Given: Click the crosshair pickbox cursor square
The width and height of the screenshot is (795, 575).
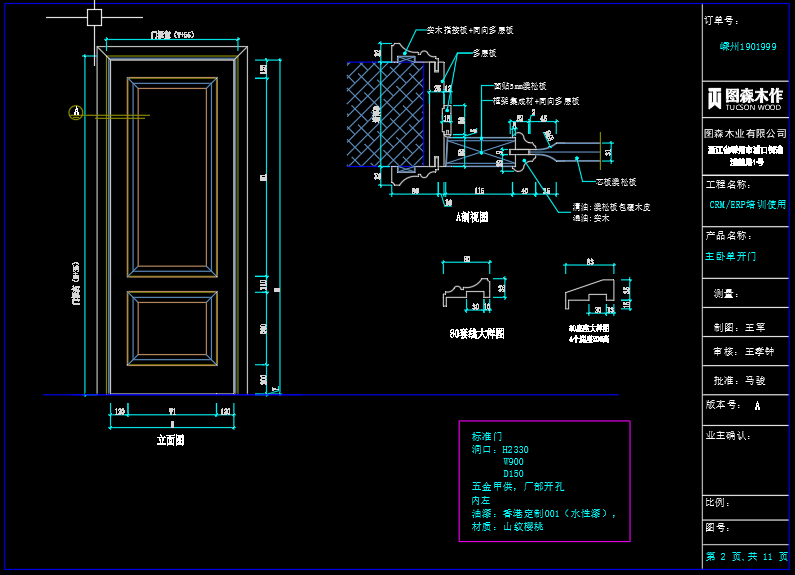Looking at the screenshot, I should (94, 17).
